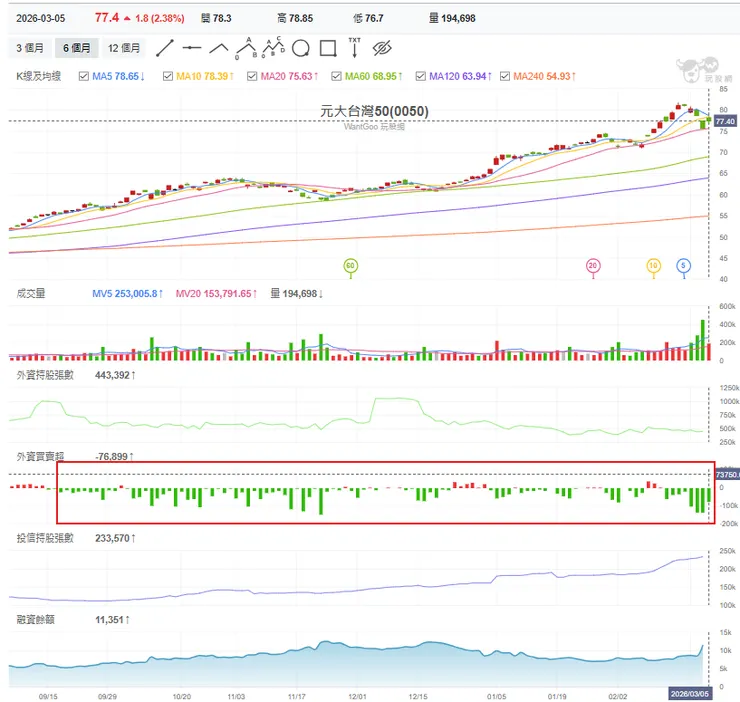Click the green 60 MA marker
The width and height of the screenshot is (740, 702).
point(350,266)
